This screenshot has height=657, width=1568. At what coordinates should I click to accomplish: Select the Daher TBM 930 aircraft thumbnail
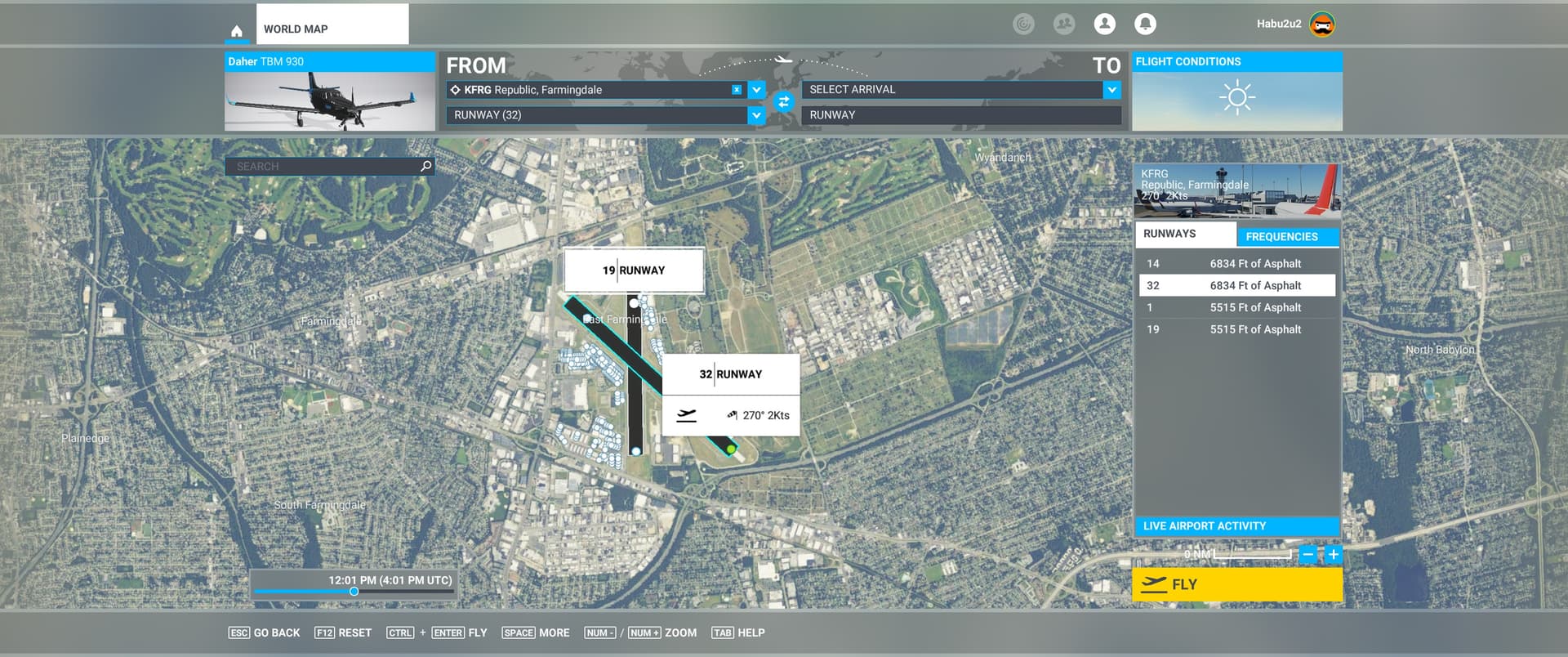pos(330,101)
